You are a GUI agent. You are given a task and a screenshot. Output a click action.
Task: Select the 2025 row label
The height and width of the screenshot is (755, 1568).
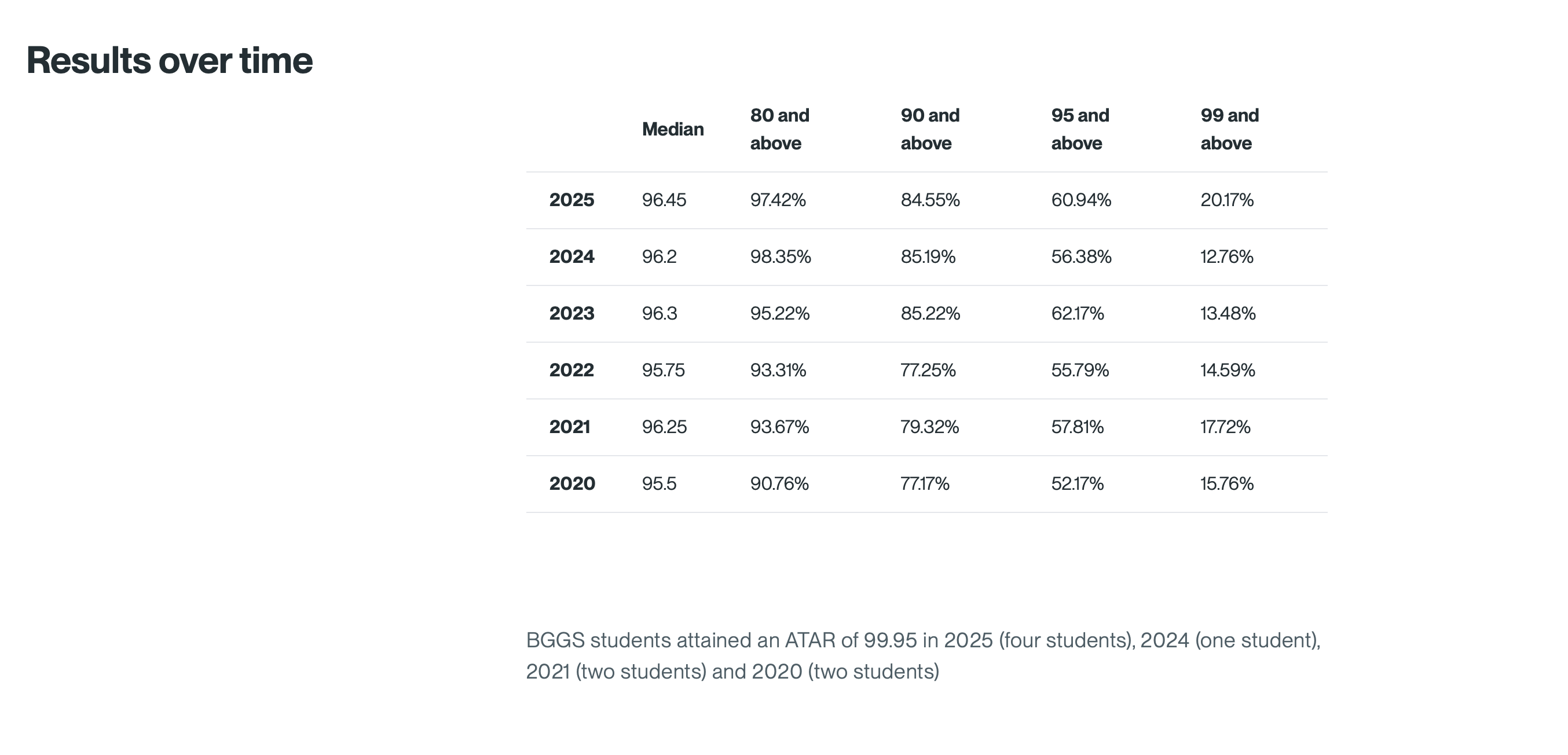click(x=571, y=200)
